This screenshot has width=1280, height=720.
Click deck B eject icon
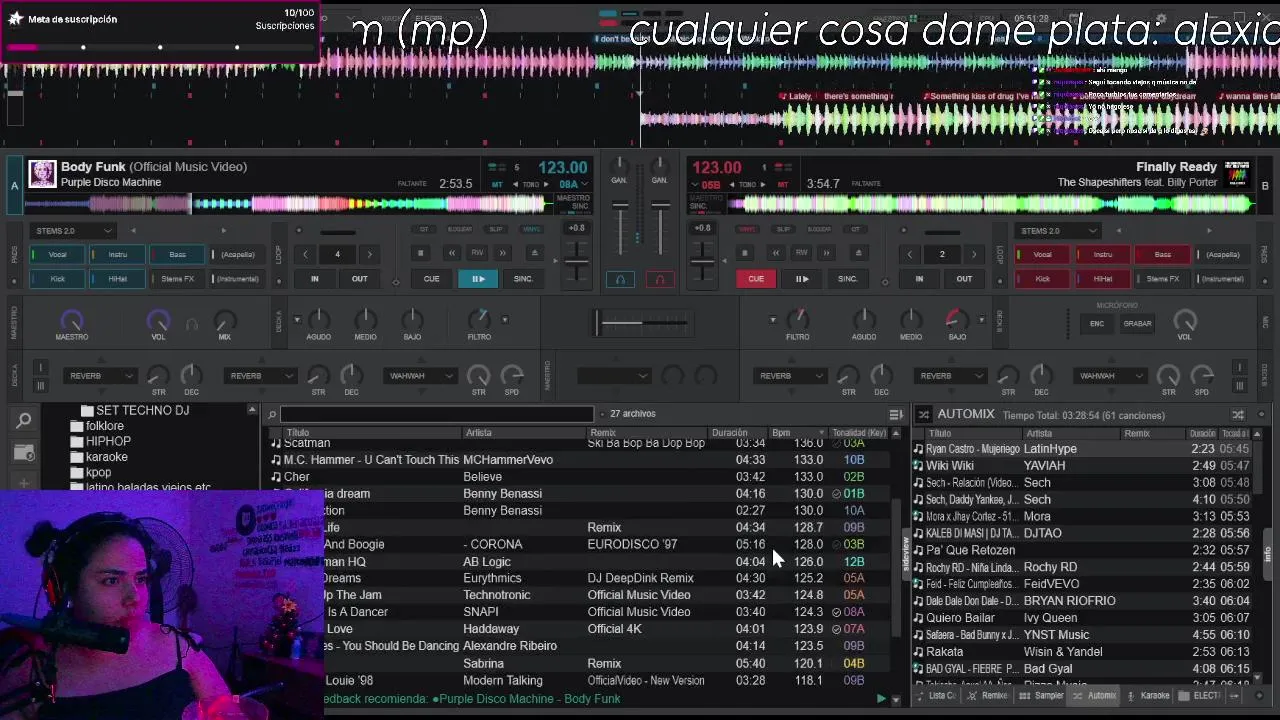[857, 254]
